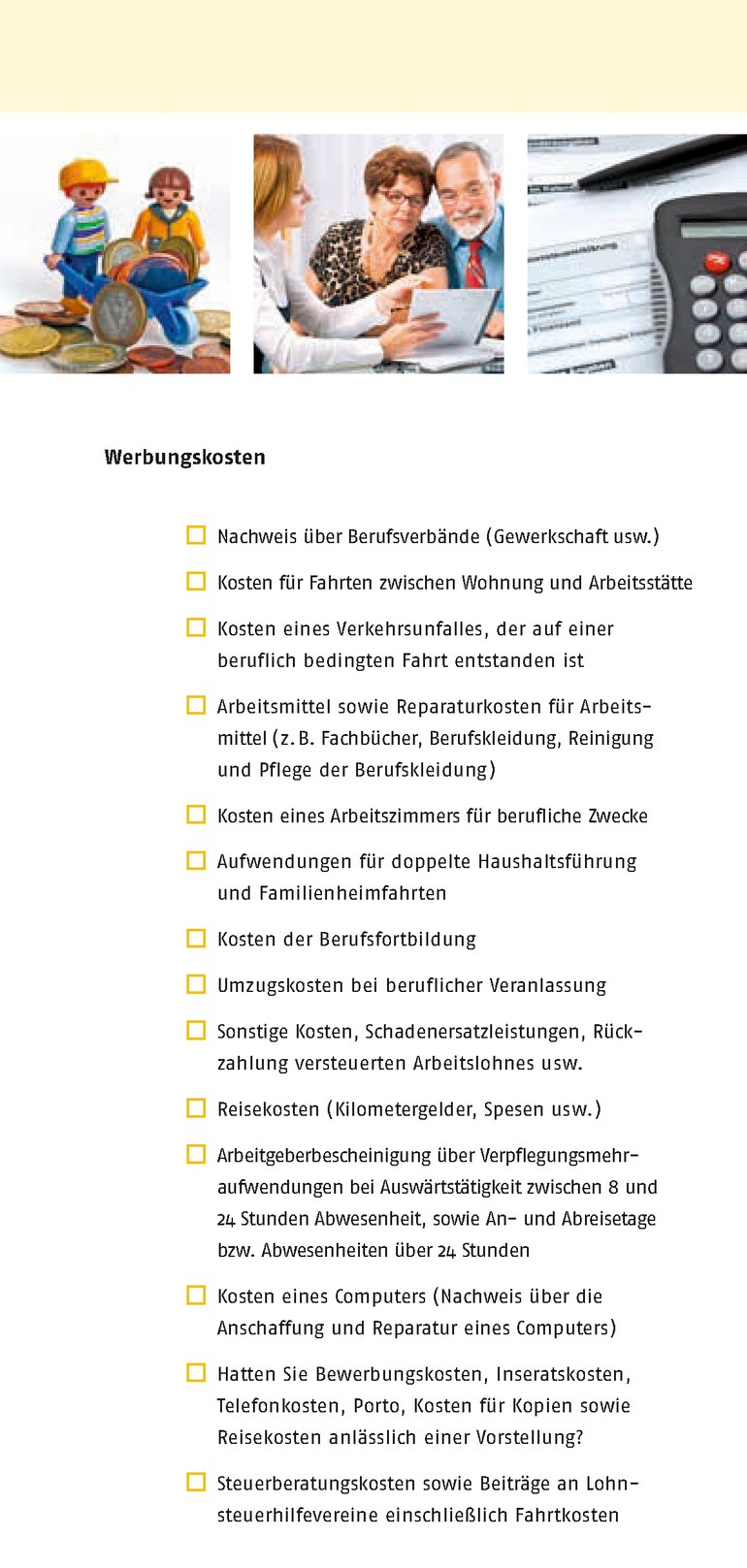Tick the Arbeitgeberbescheinigung Verpflegungsmehraufwendungen checkbox
The width and height of the screenshot is (747, 1568).
click(x=196, y=1154)
